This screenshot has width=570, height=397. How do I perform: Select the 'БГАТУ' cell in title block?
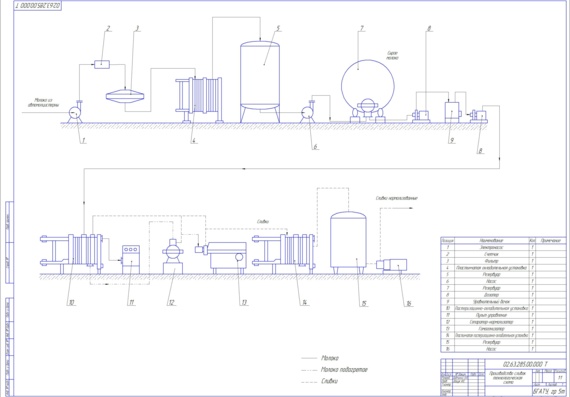click(549, 392)
